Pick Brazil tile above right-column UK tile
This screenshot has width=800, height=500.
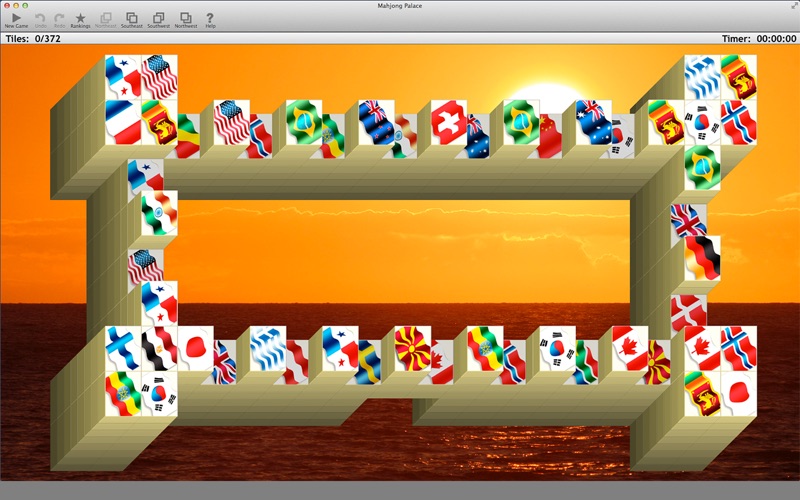[x=703, y=168]
